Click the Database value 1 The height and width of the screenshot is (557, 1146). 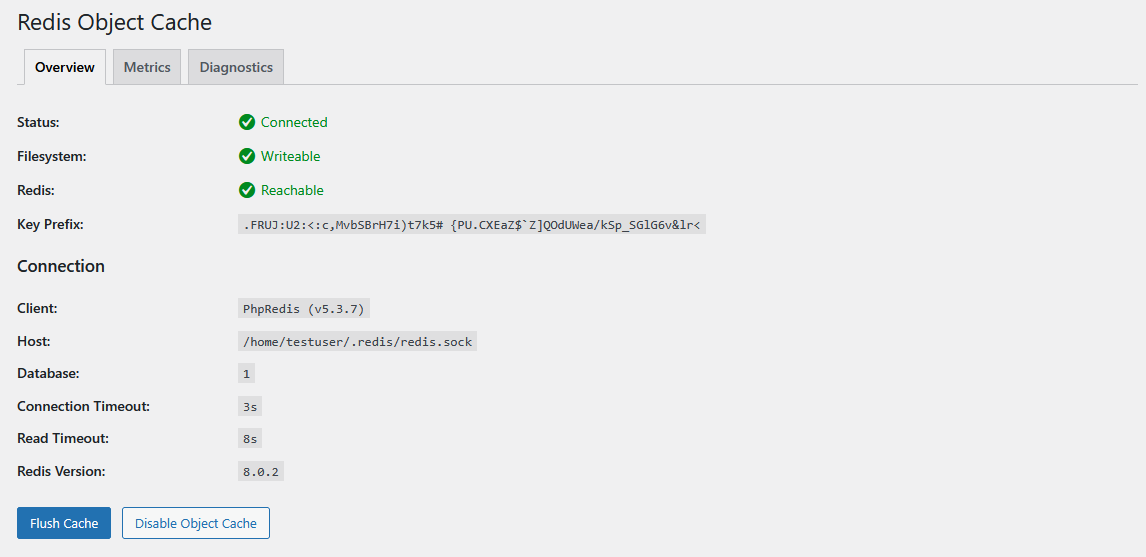[x=246, y=373]
